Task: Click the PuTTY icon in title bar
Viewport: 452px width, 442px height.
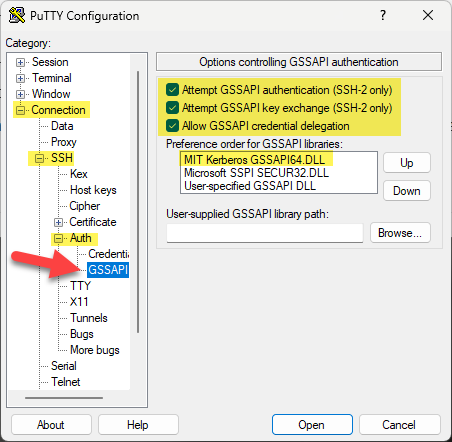Action: pyautogui.click(x=17, y=15)
